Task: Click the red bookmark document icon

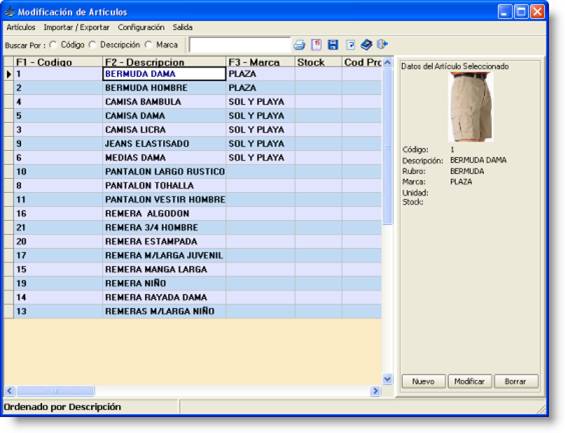Action: (x=316, y=45)
